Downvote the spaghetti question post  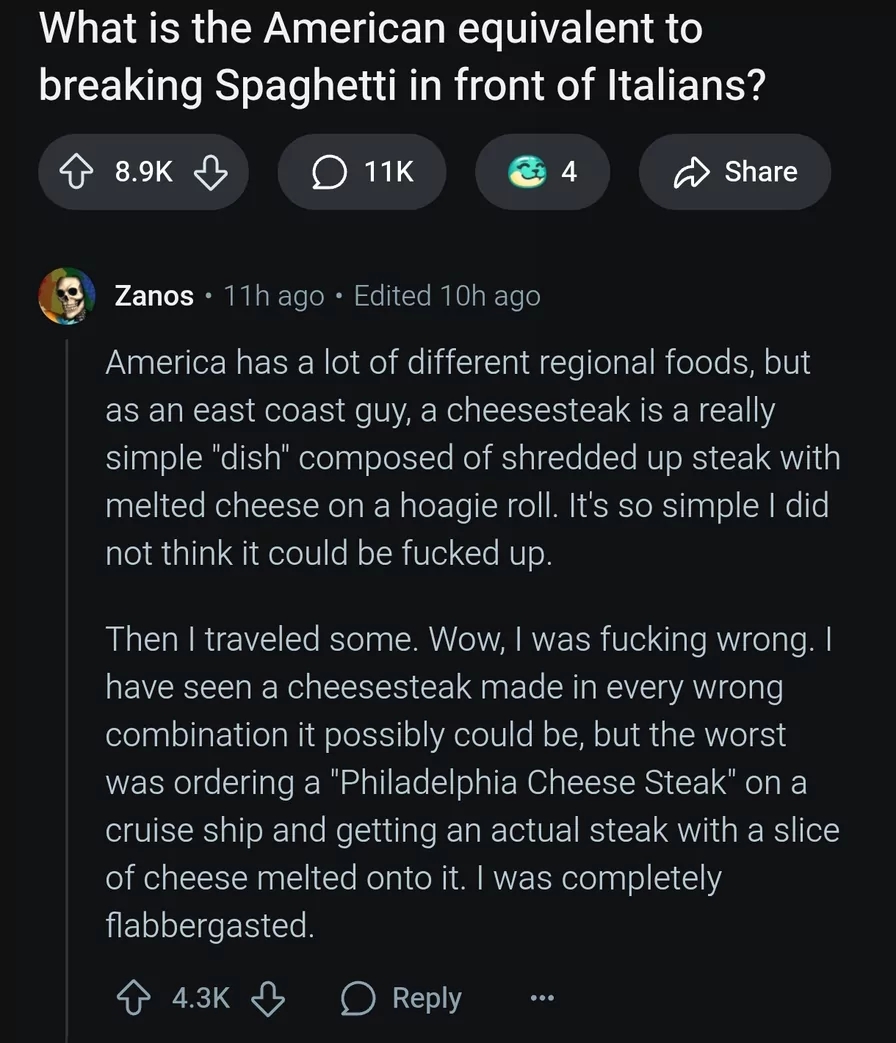(210, 172)
